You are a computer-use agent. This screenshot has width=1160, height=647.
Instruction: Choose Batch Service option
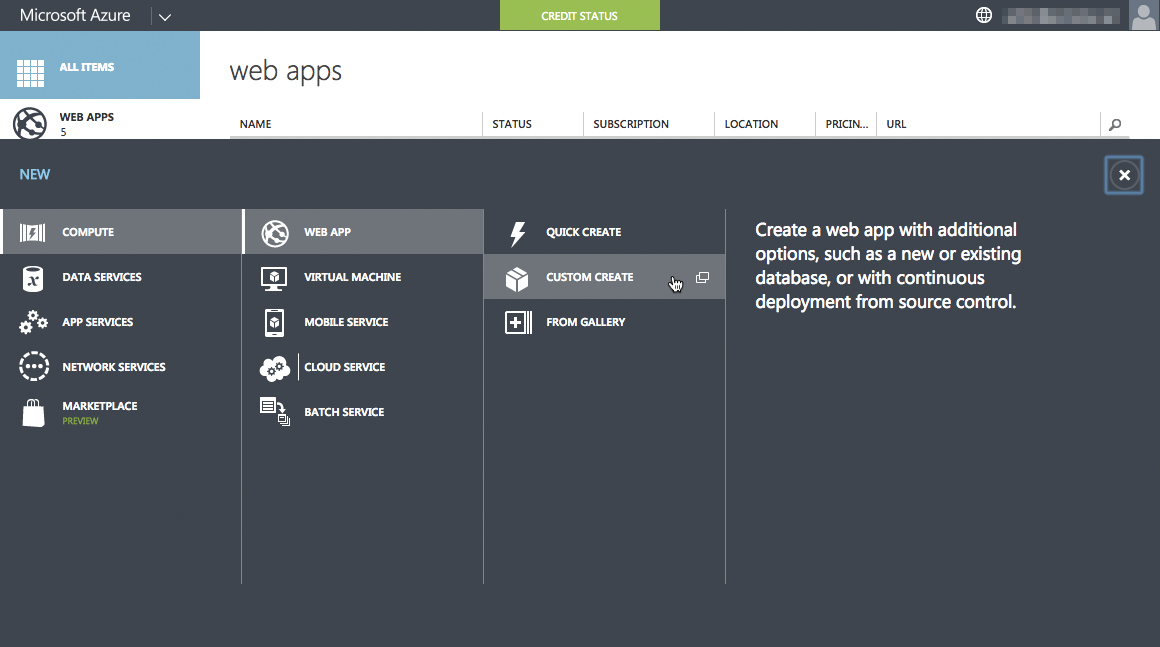(363, 413)
